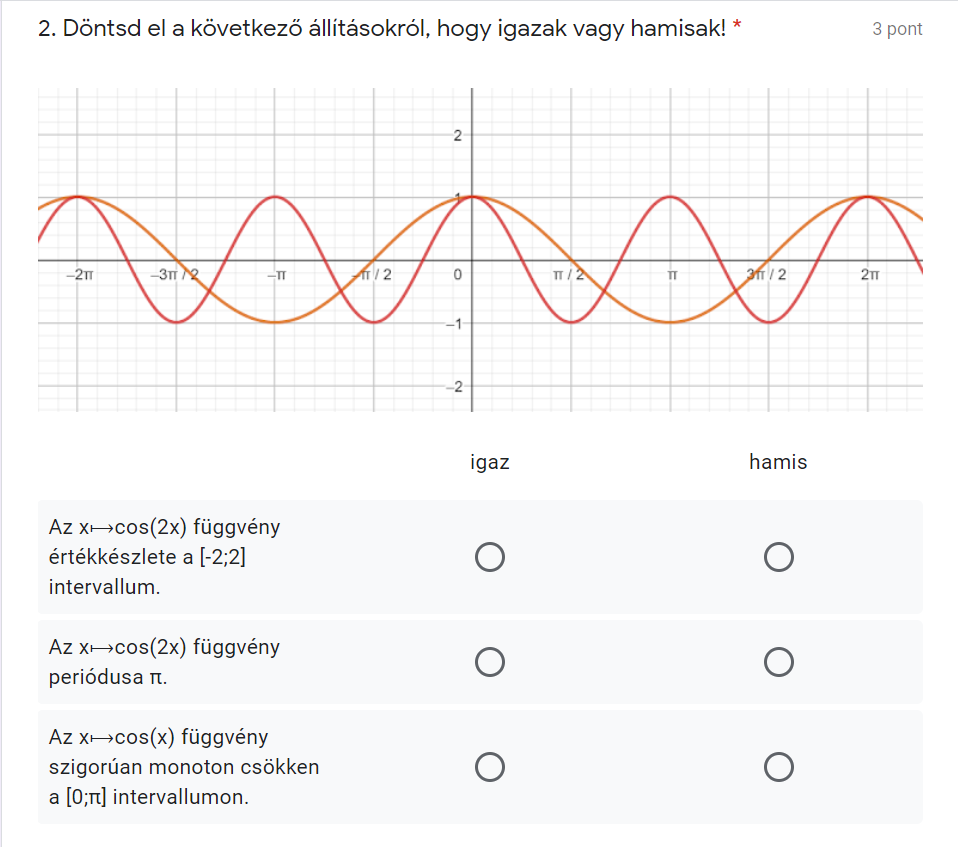Choose igaz for szigorúan monoton csökken statement
958x847 pixels.
pos(490,767)
